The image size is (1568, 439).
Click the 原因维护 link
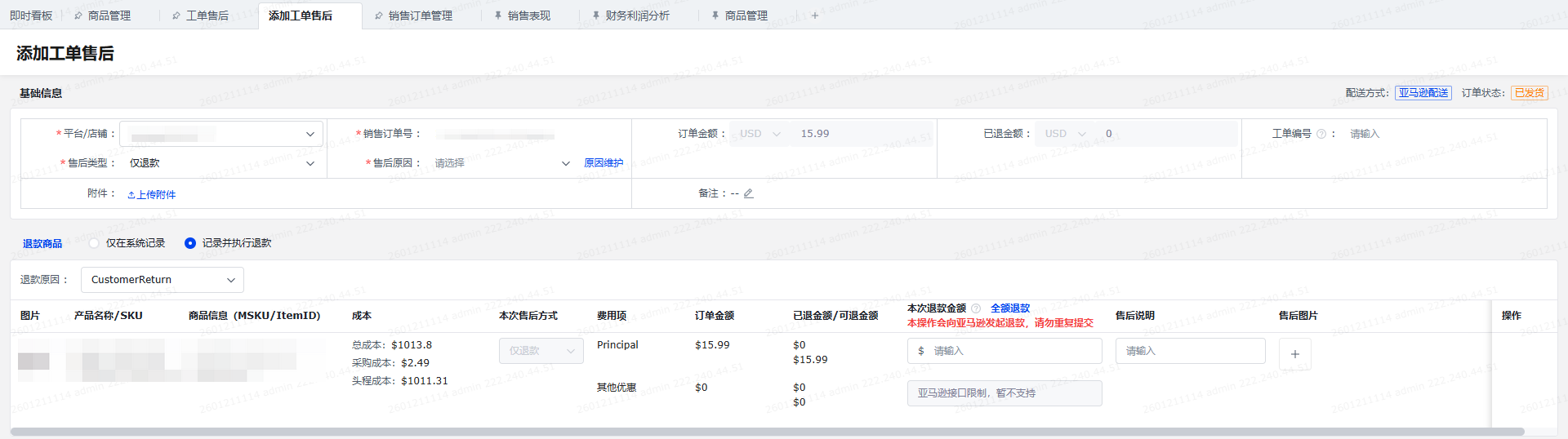(x=604, y=163)
